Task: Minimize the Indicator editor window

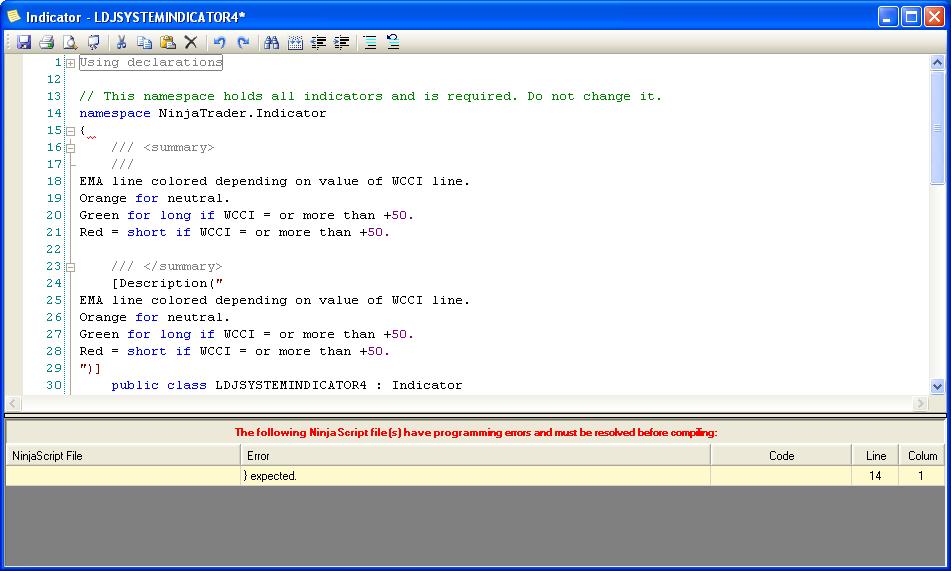Action: click(x=889, y=16)
